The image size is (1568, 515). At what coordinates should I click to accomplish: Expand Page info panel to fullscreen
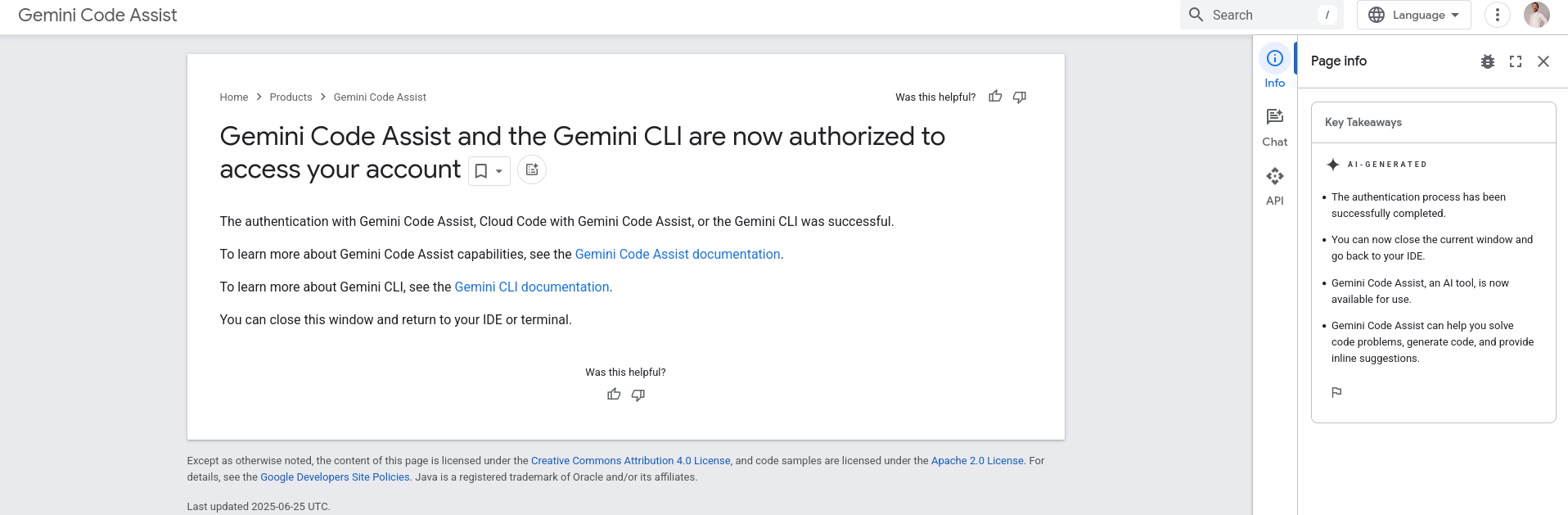(1516, 61)
